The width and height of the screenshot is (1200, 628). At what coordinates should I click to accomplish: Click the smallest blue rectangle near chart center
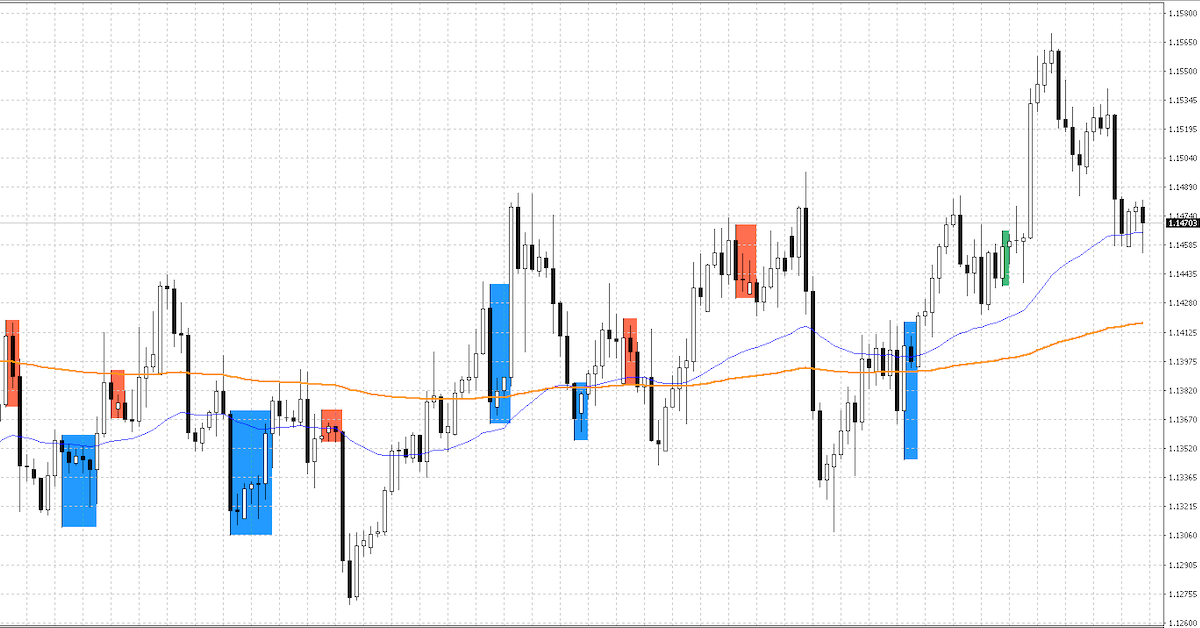tap(581, 411)
